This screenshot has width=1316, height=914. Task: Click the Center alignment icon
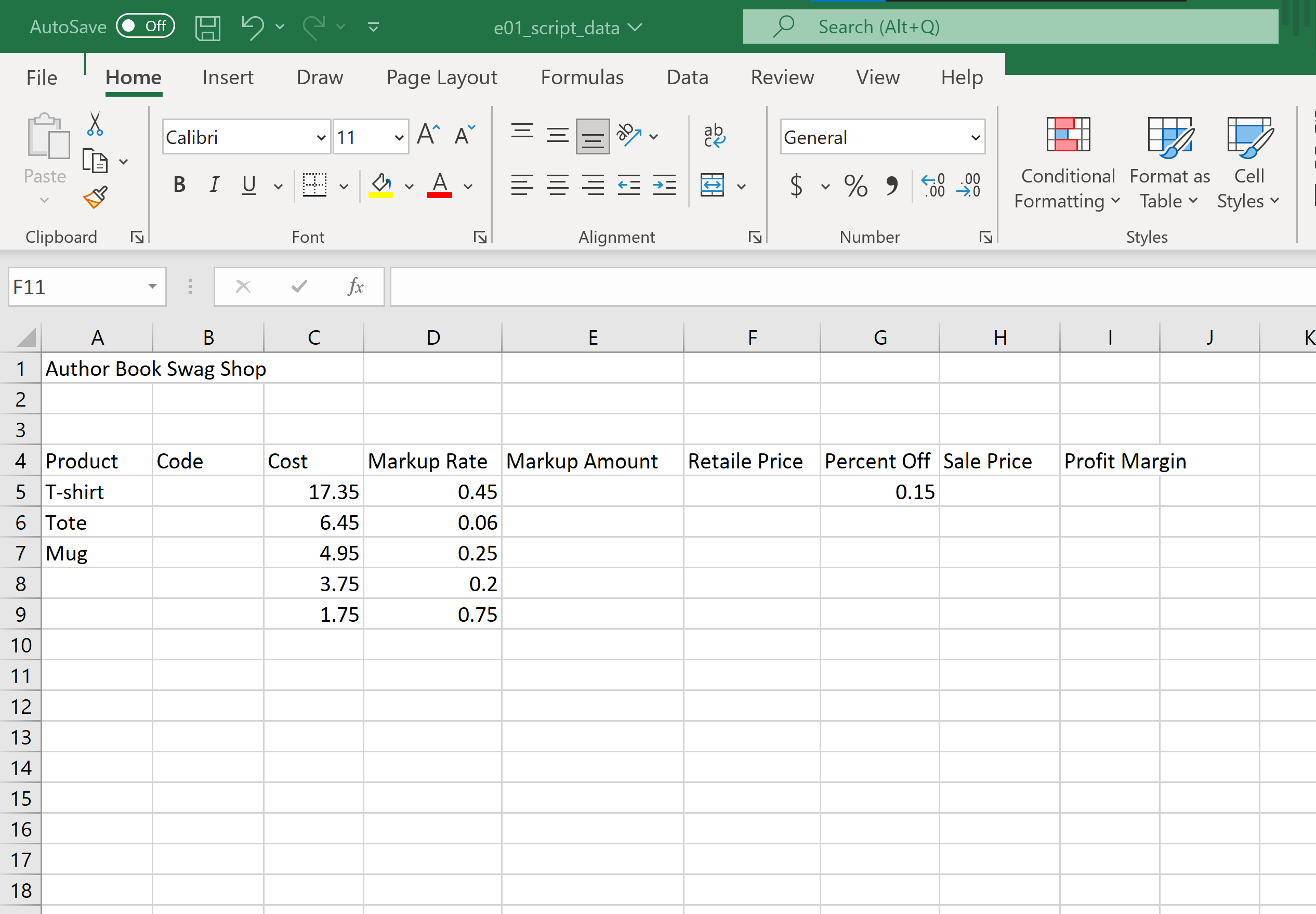[557, 185]
